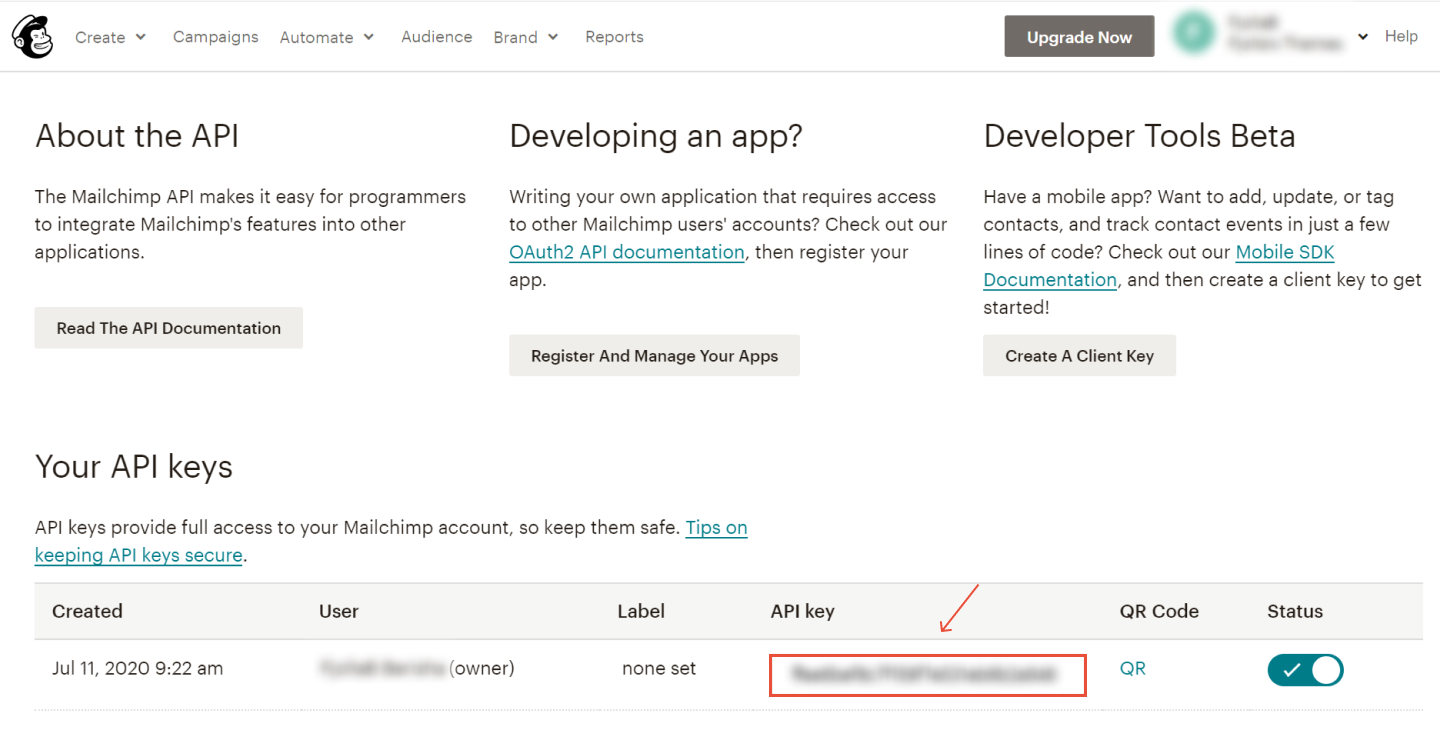
Task: Click the 'Developer Tools Beta' heading
Action: pos(1139,136)
